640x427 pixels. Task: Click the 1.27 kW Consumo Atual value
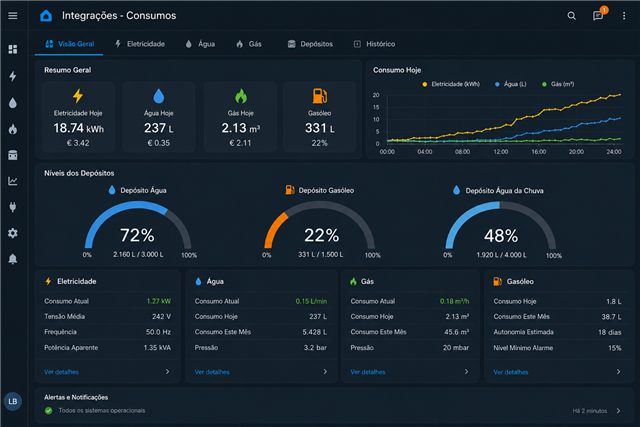coord(159,301)
